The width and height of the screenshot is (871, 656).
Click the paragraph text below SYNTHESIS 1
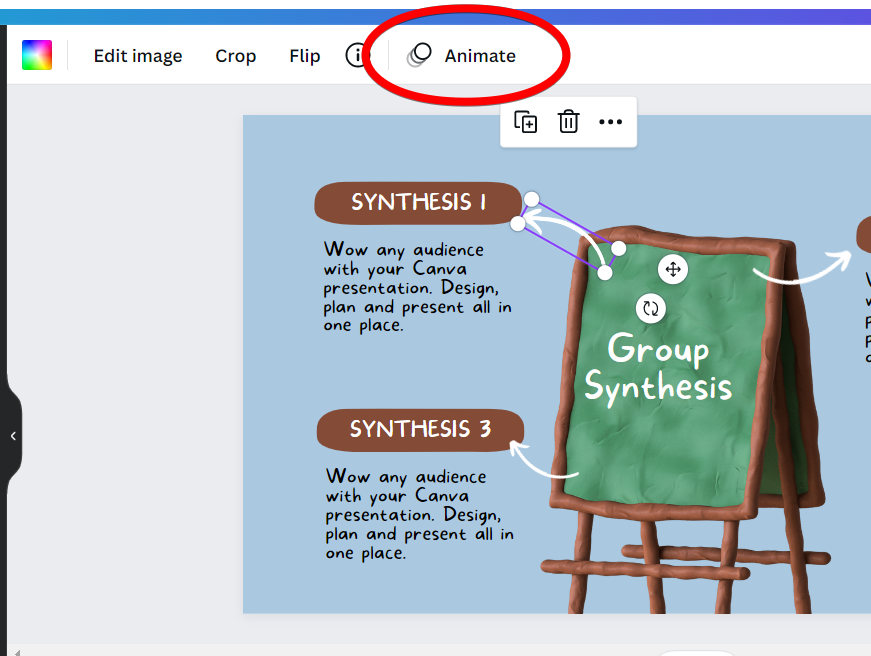(x=417, y=287)
